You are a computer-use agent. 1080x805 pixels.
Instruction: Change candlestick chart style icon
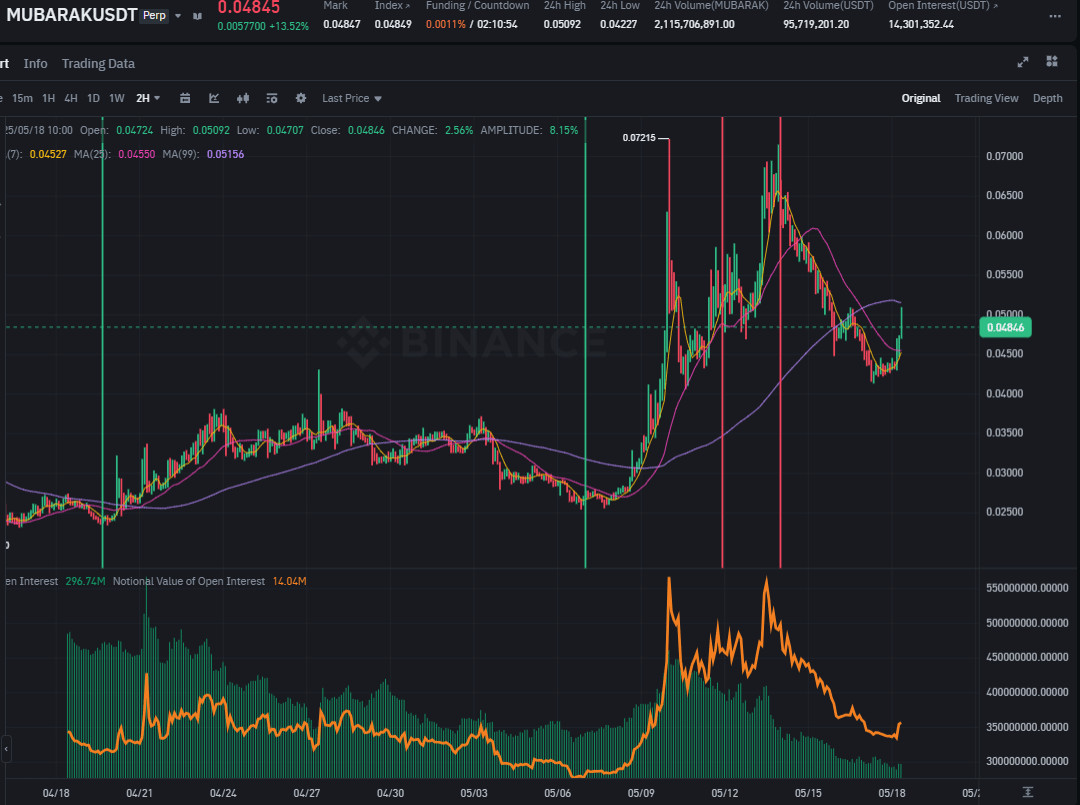pyautogui.click(x=243, y=98)
